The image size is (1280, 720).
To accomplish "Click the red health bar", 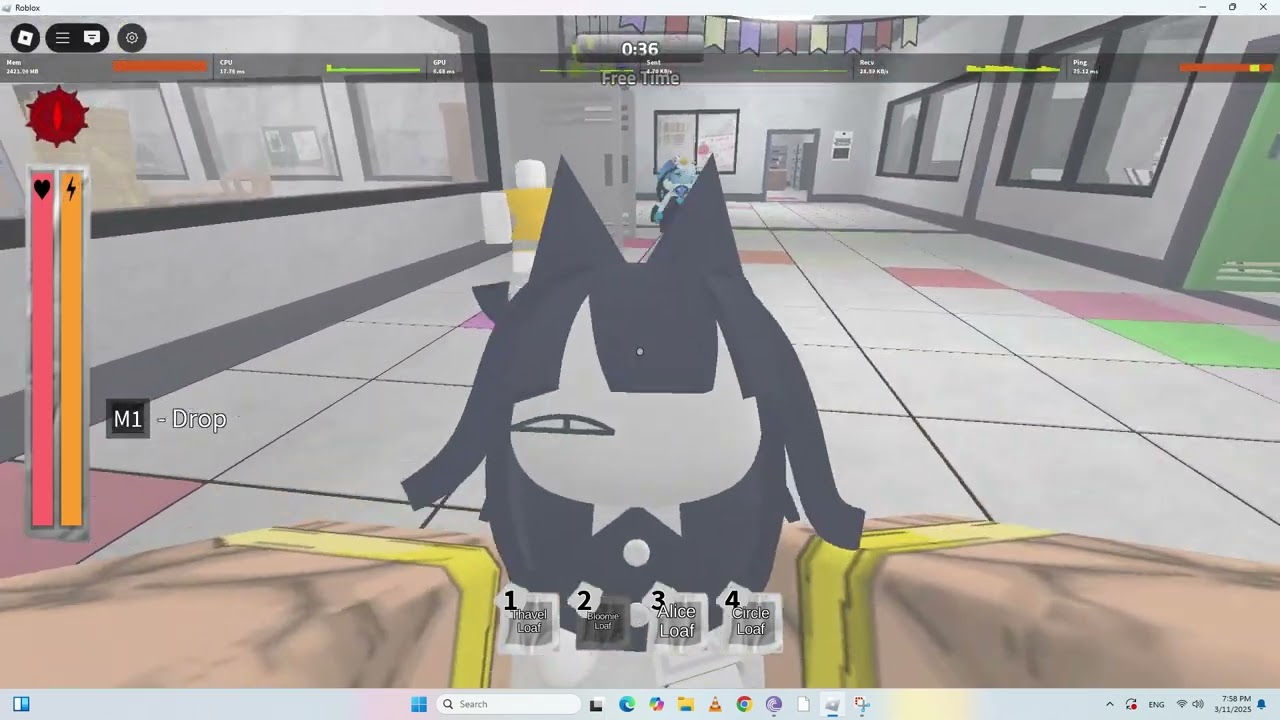I will click(42, 350).
